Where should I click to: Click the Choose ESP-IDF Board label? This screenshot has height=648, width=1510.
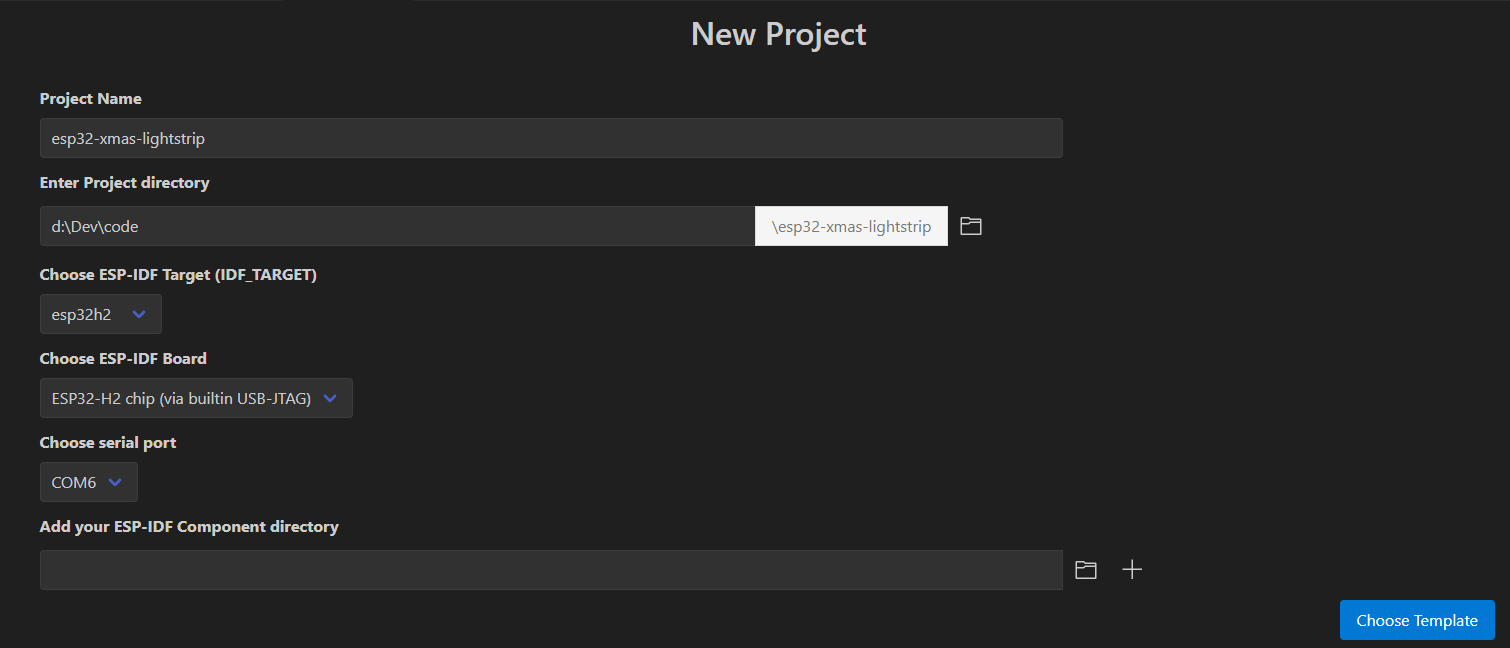(x=123, y=358)
